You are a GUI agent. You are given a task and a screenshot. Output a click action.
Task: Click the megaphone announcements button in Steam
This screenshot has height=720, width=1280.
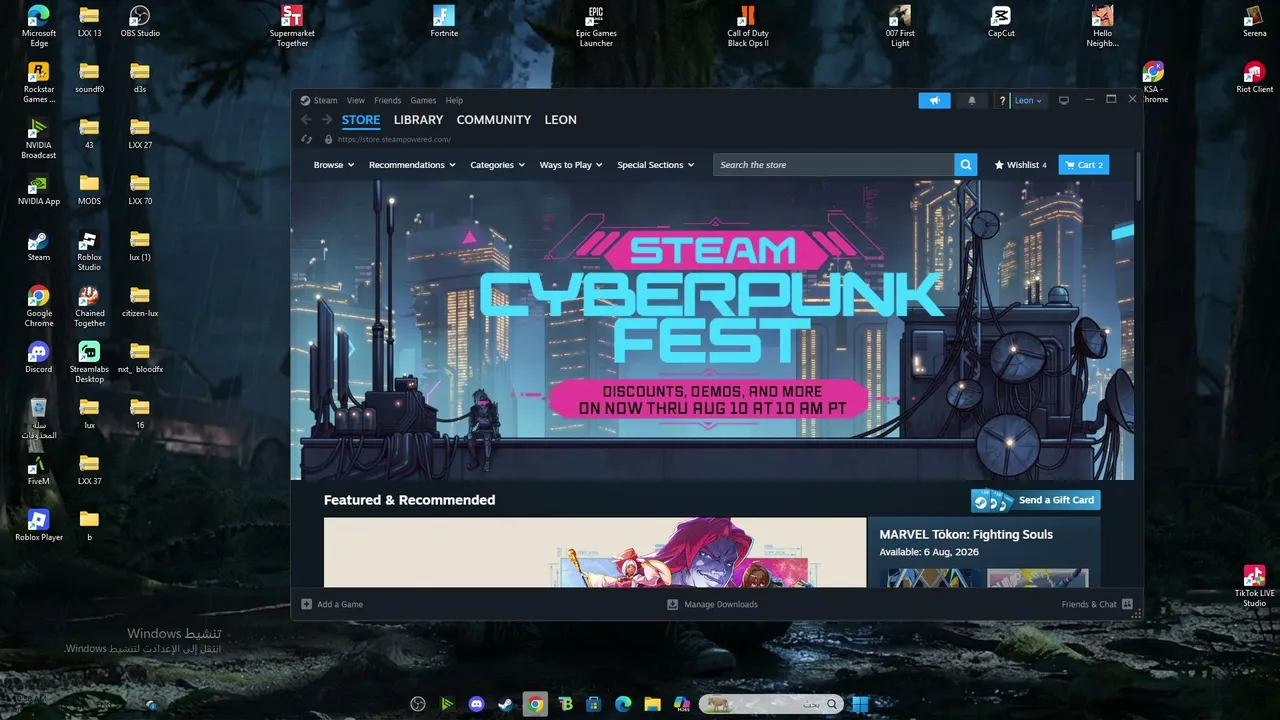coord(934,100)
